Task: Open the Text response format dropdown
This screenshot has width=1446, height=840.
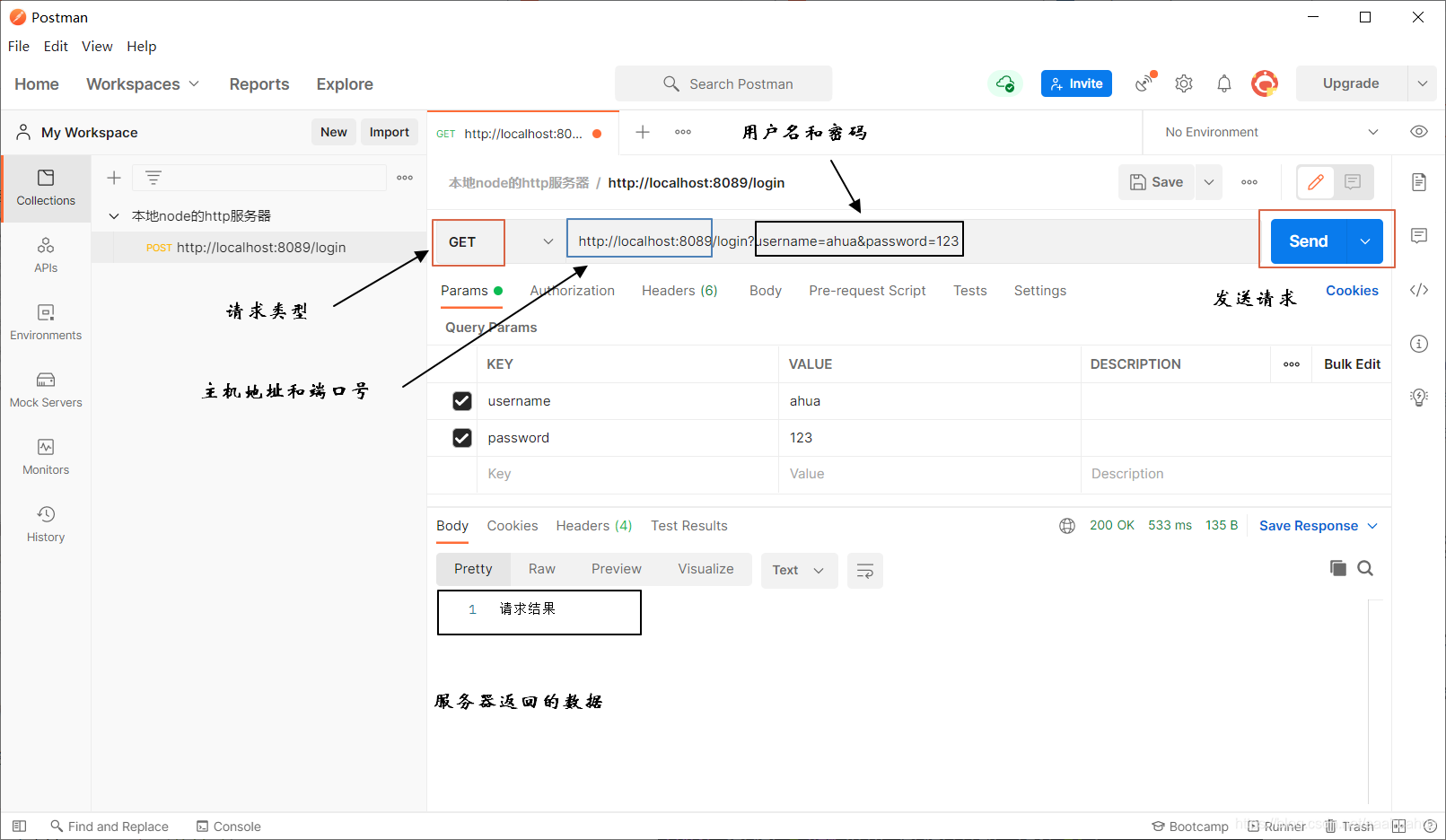Action: tap(798, 570)
